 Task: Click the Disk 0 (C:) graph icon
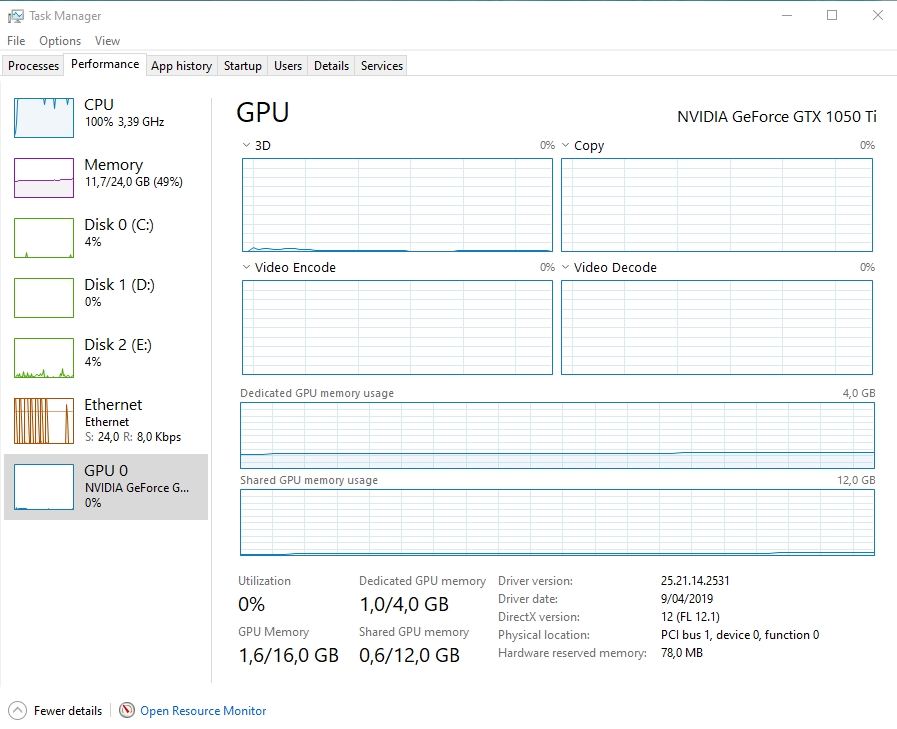[x=44, y=238]
